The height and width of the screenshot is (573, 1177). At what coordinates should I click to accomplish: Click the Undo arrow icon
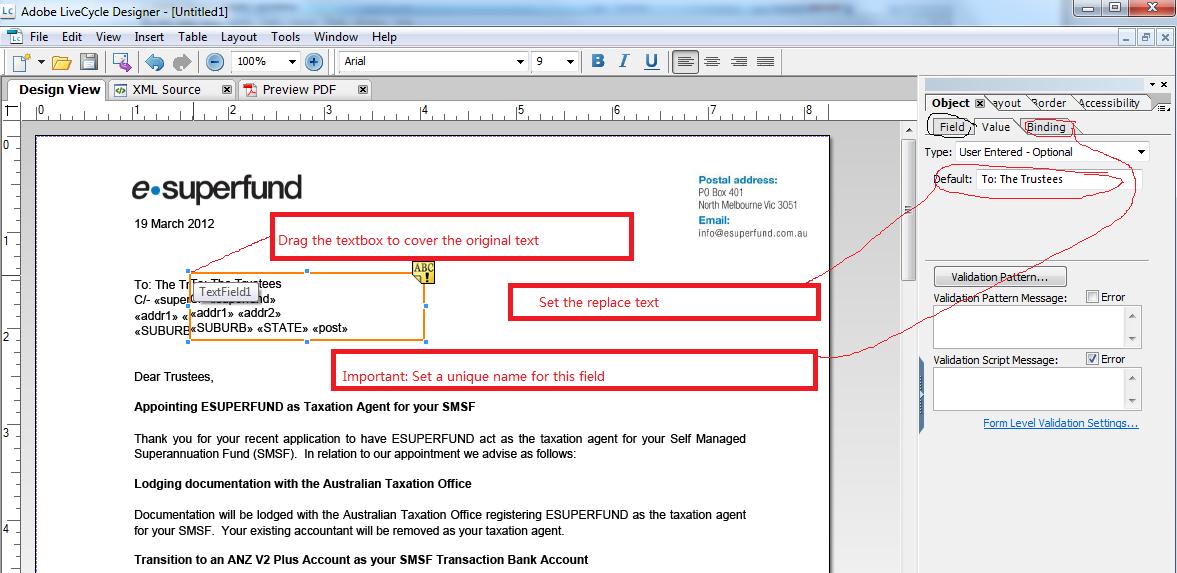[x=154, y=62]
